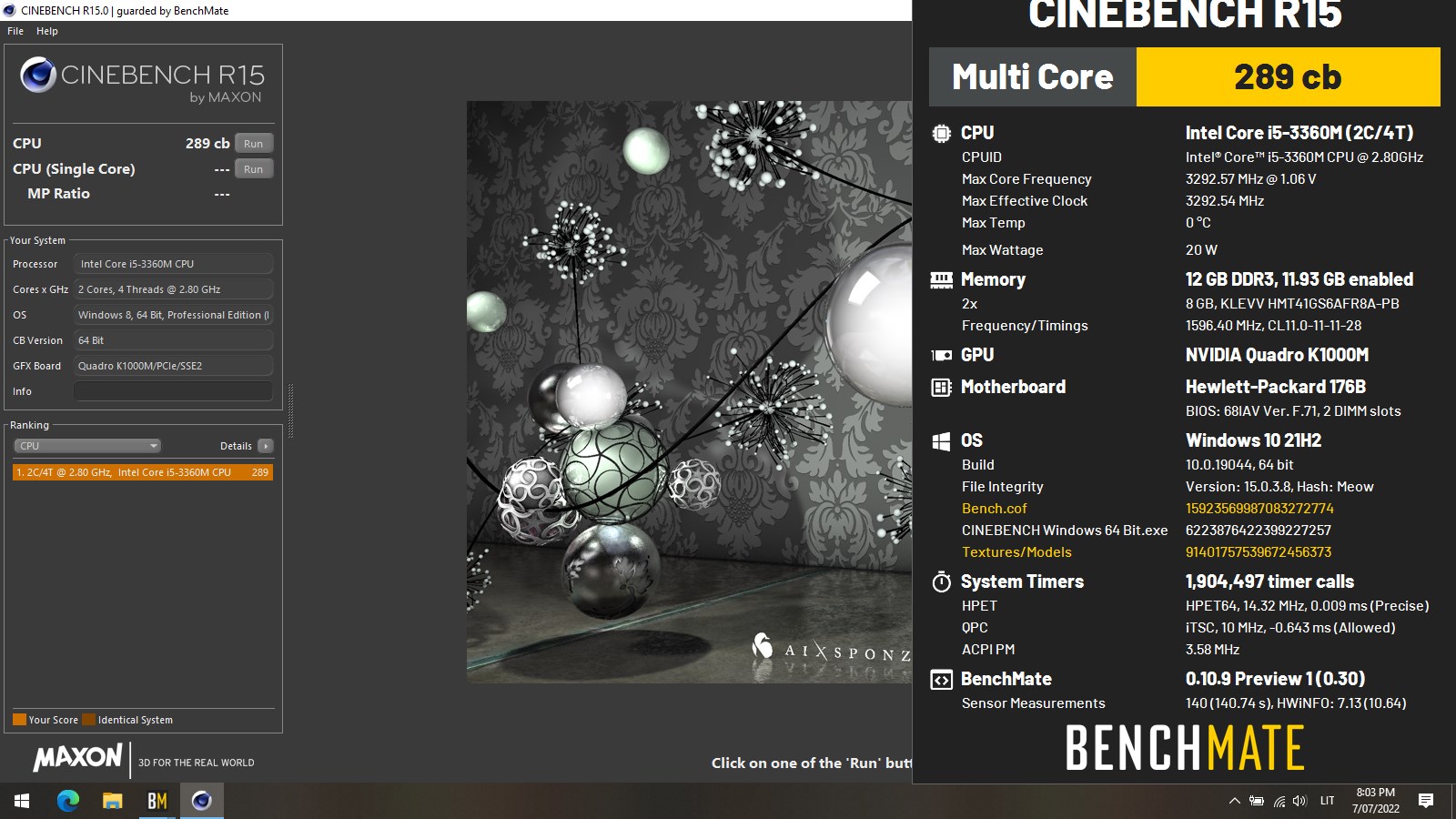Click the BenchMate Memory module icon

point(942,279)
